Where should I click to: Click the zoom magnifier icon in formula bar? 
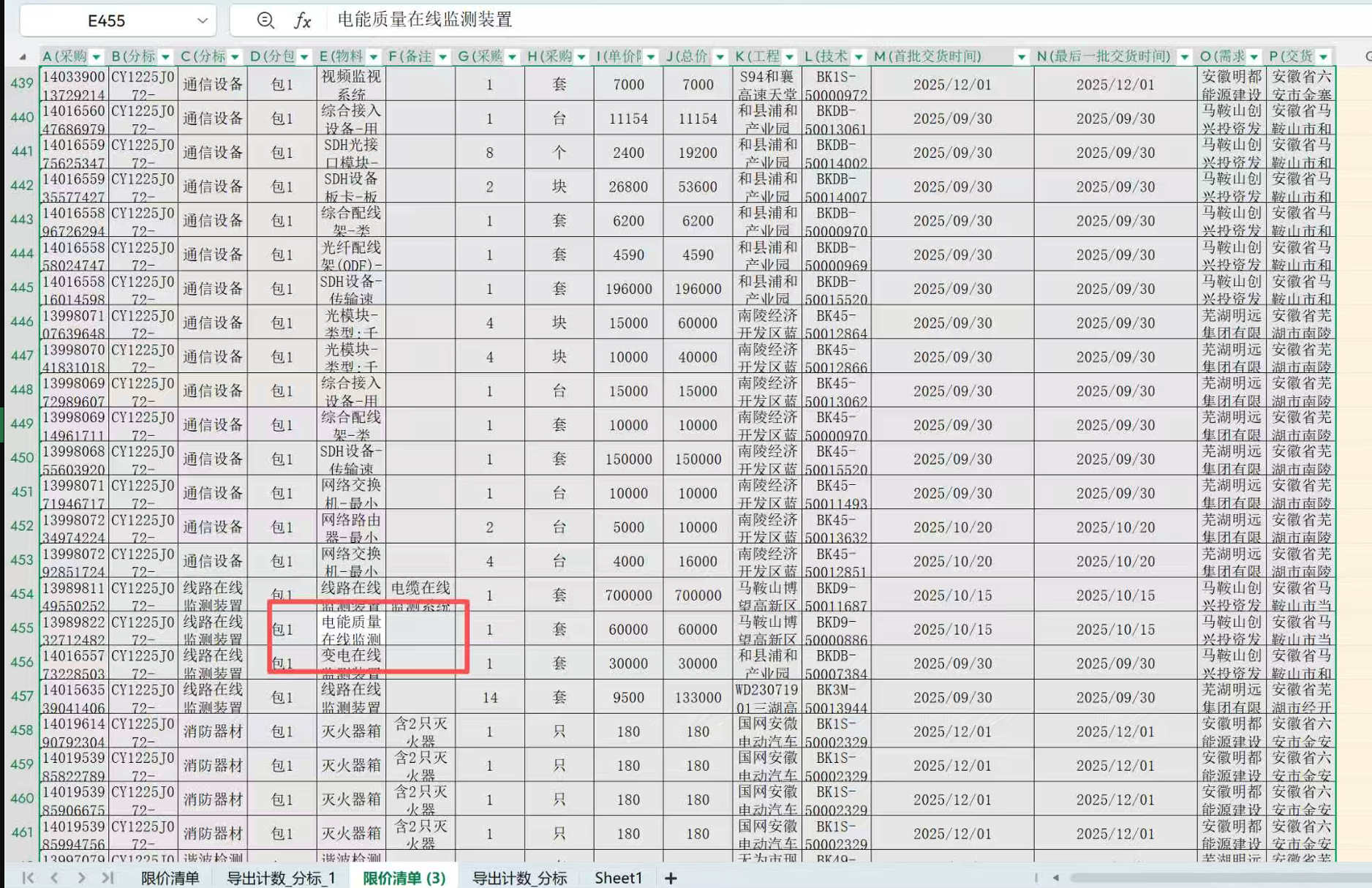[x=265, y=20]
